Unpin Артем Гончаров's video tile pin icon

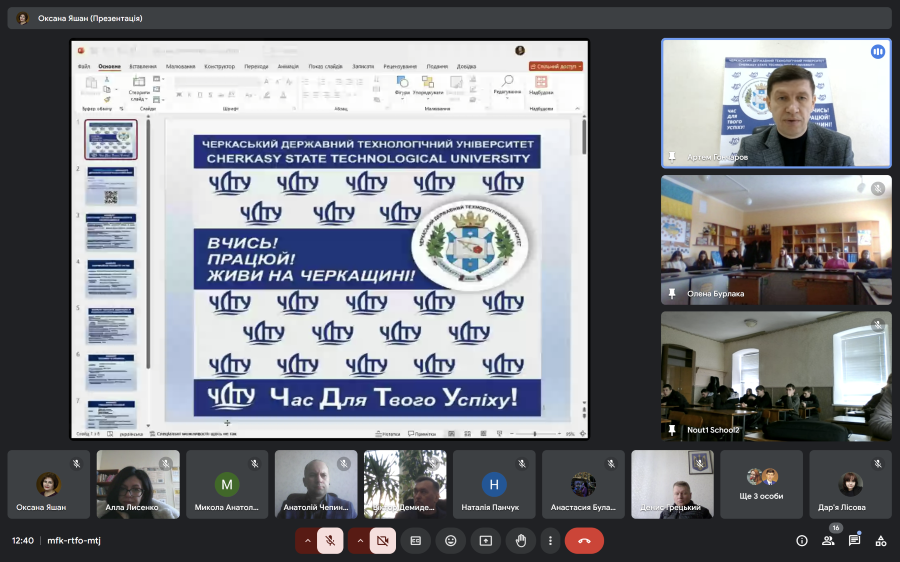[672, 157]
